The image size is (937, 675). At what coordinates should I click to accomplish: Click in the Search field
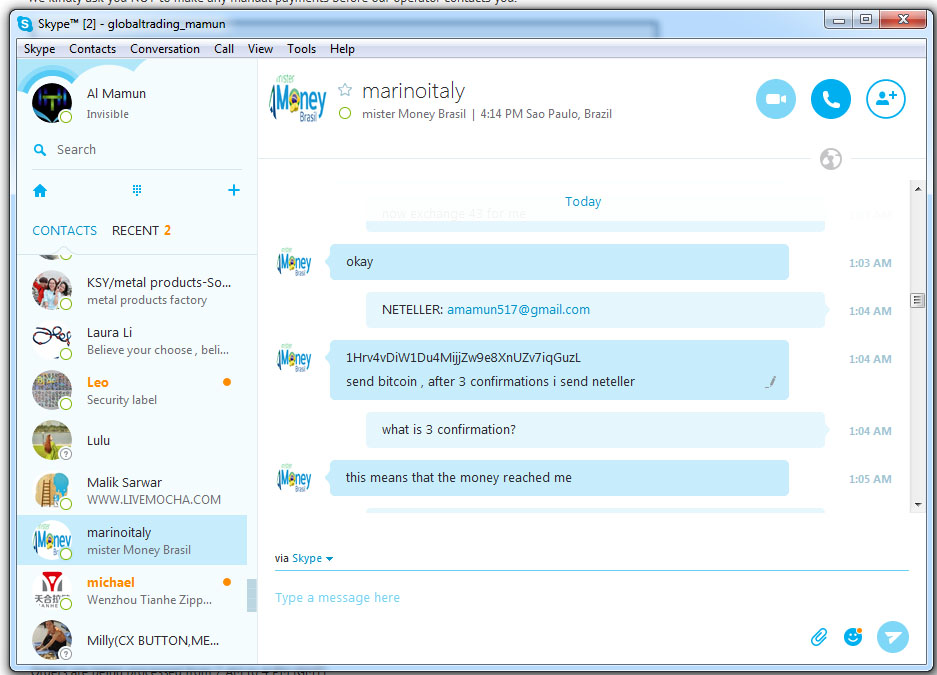pos(137,150)
